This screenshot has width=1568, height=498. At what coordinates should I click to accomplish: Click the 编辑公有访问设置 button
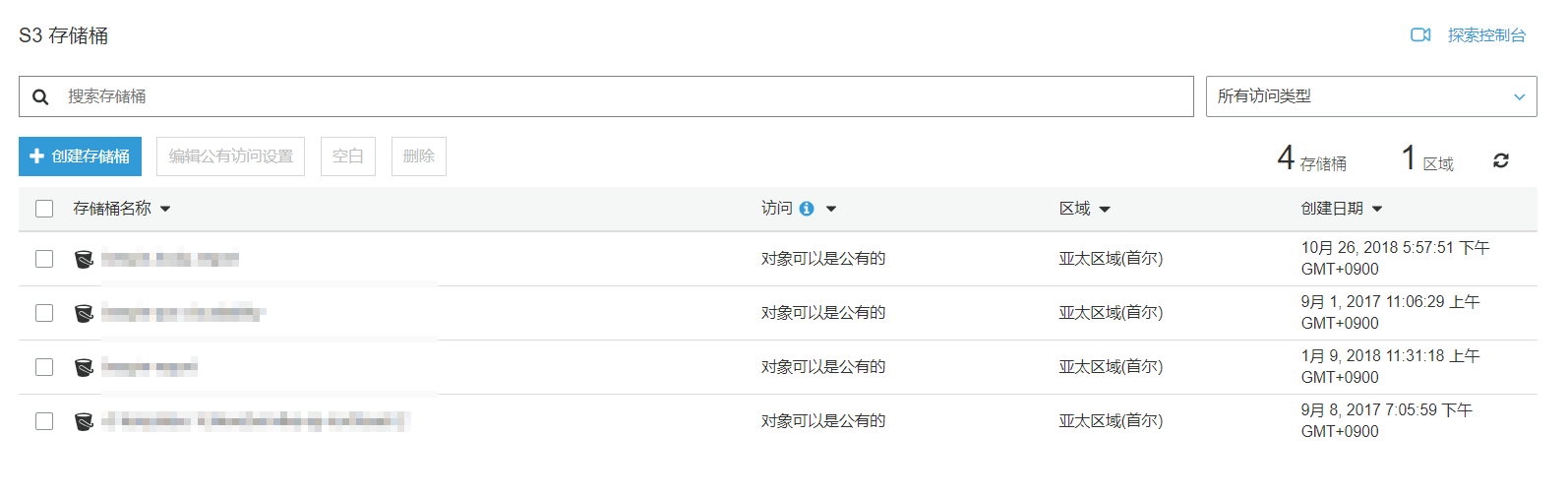point(230,156)
